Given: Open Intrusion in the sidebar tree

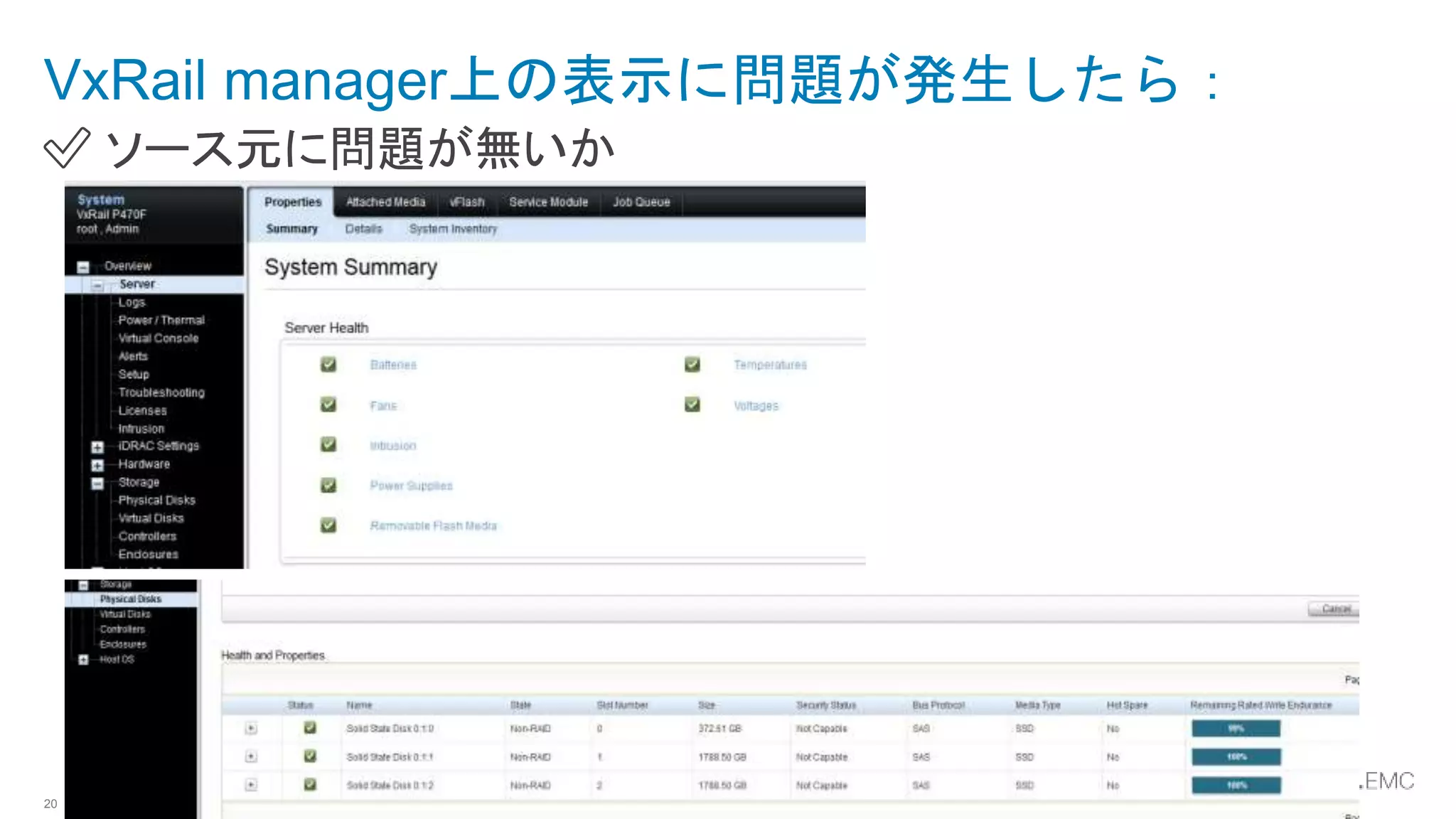Looking at the screenshot, I should (x=141, y=429).
